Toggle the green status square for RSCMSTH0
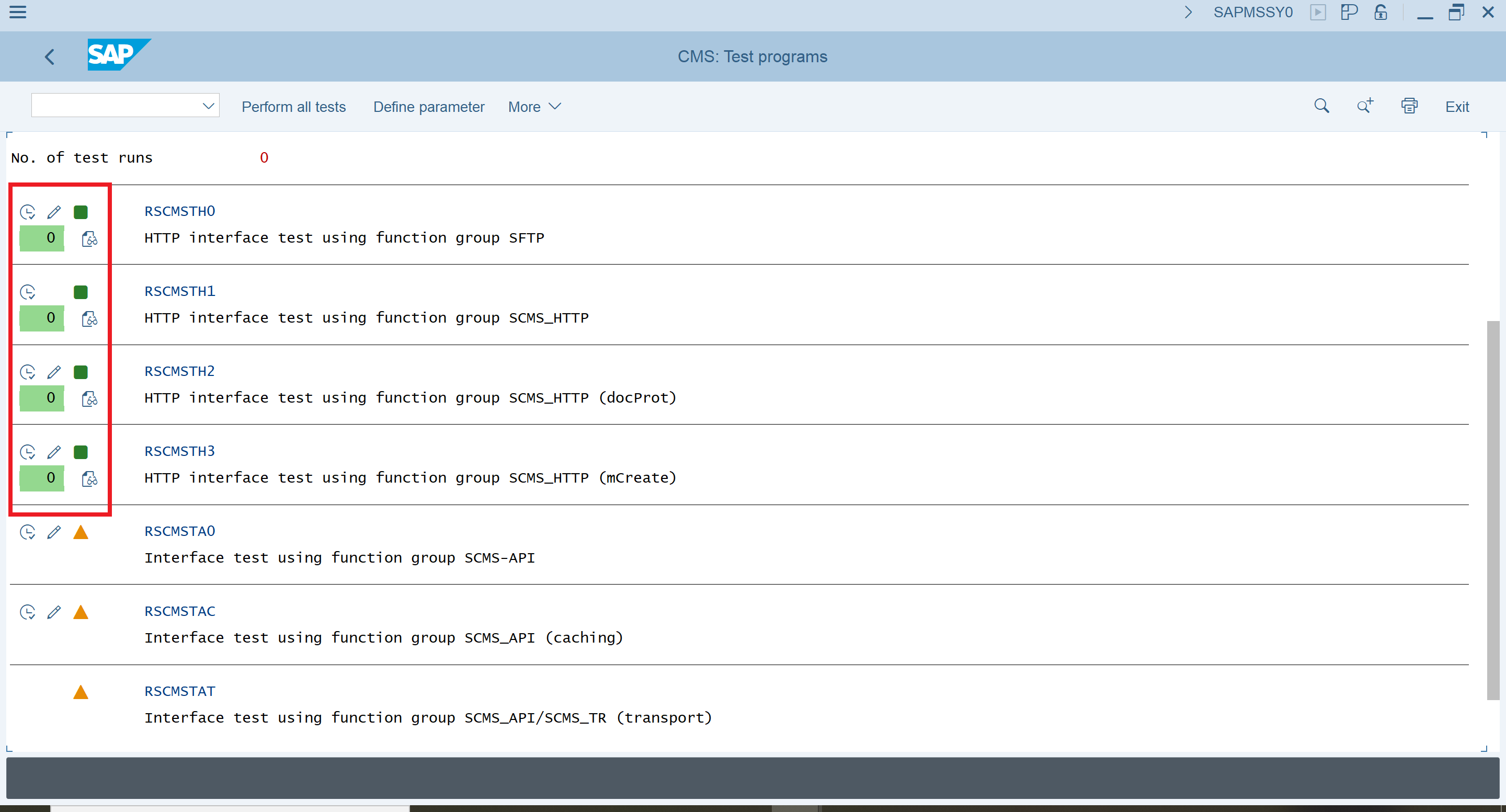The height and width of the screenshot is (812, 1506). 80,212
